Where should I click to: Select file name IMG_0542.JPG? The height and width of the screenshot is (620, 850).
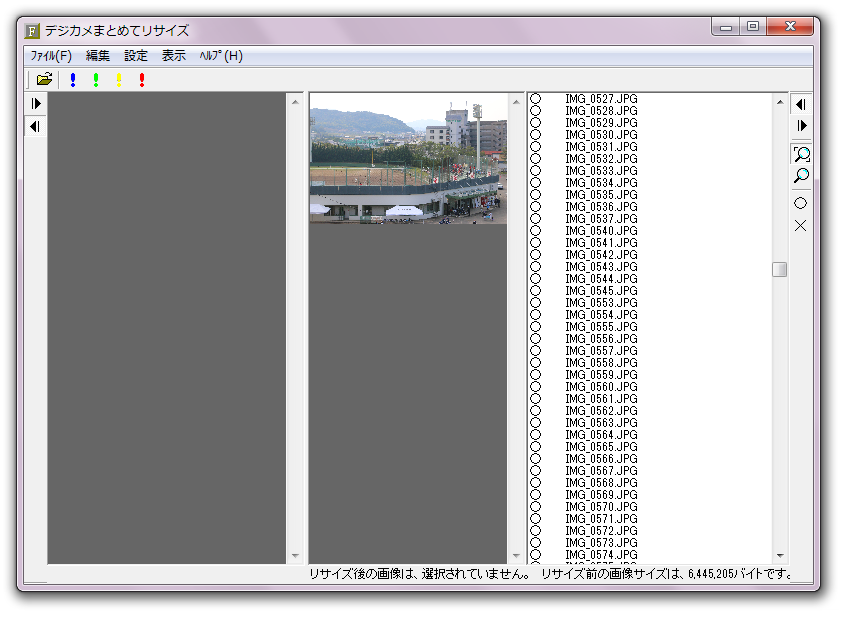[x=601, y=255]
